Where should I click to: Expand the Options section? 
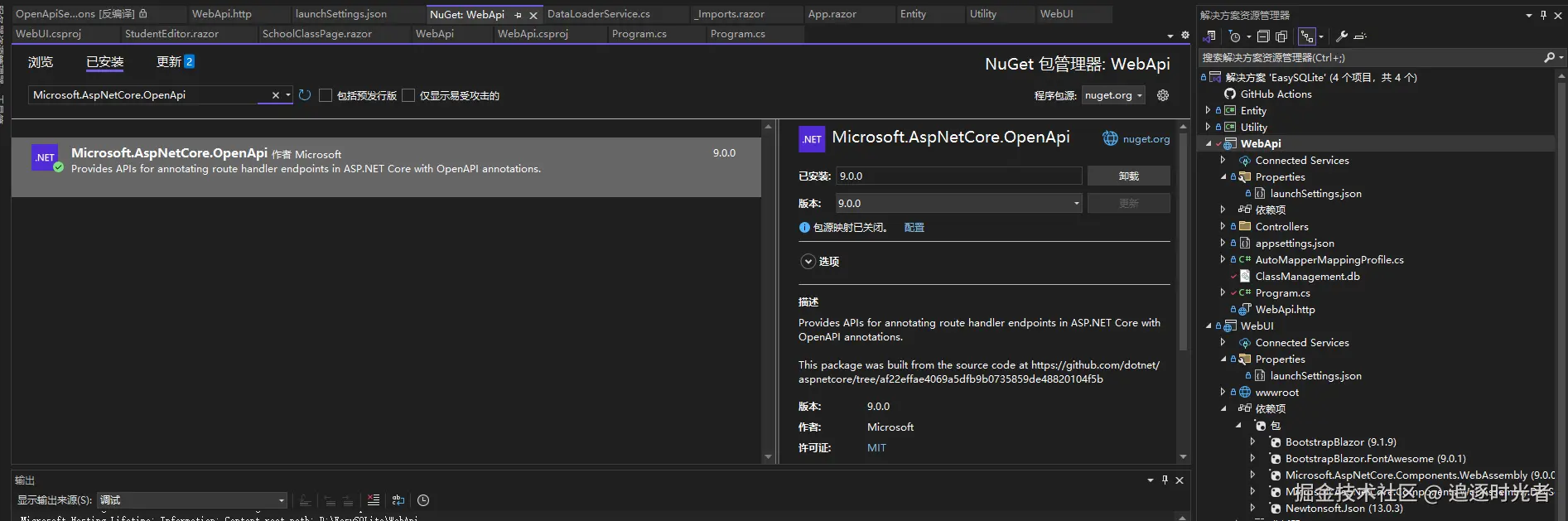pyautogui.click(x=808, y=261)
